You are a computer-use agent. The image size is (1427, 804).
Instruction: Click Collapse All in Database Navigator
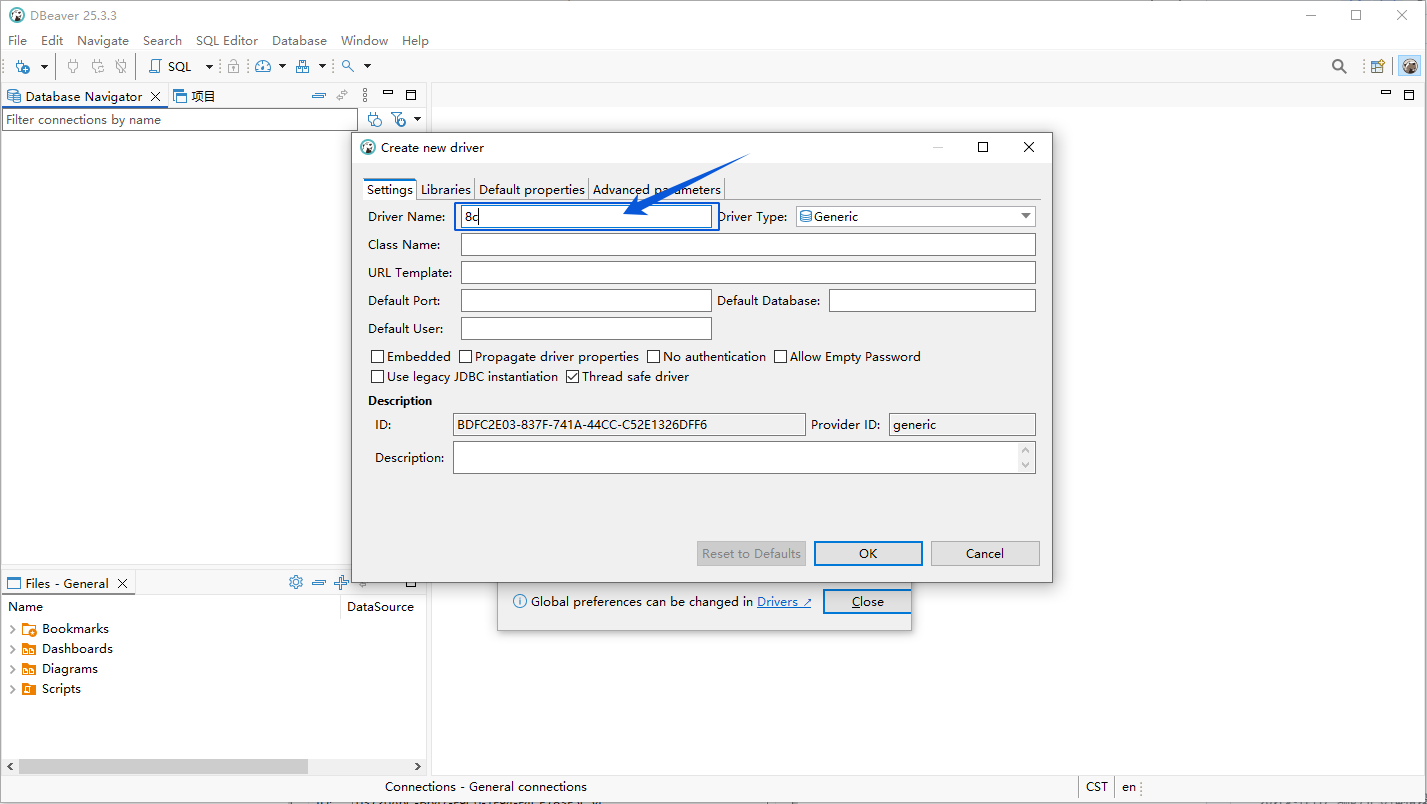click(x=319, y=96)
